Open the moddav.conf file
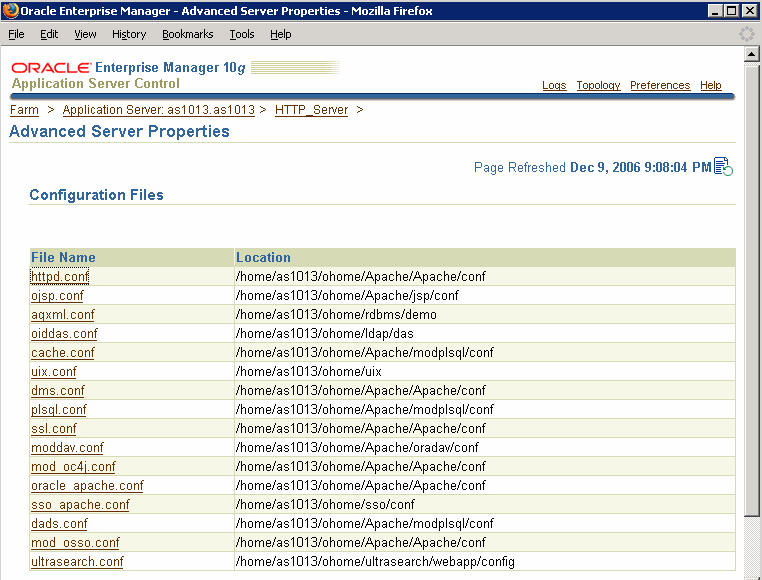 pos(67,447)
